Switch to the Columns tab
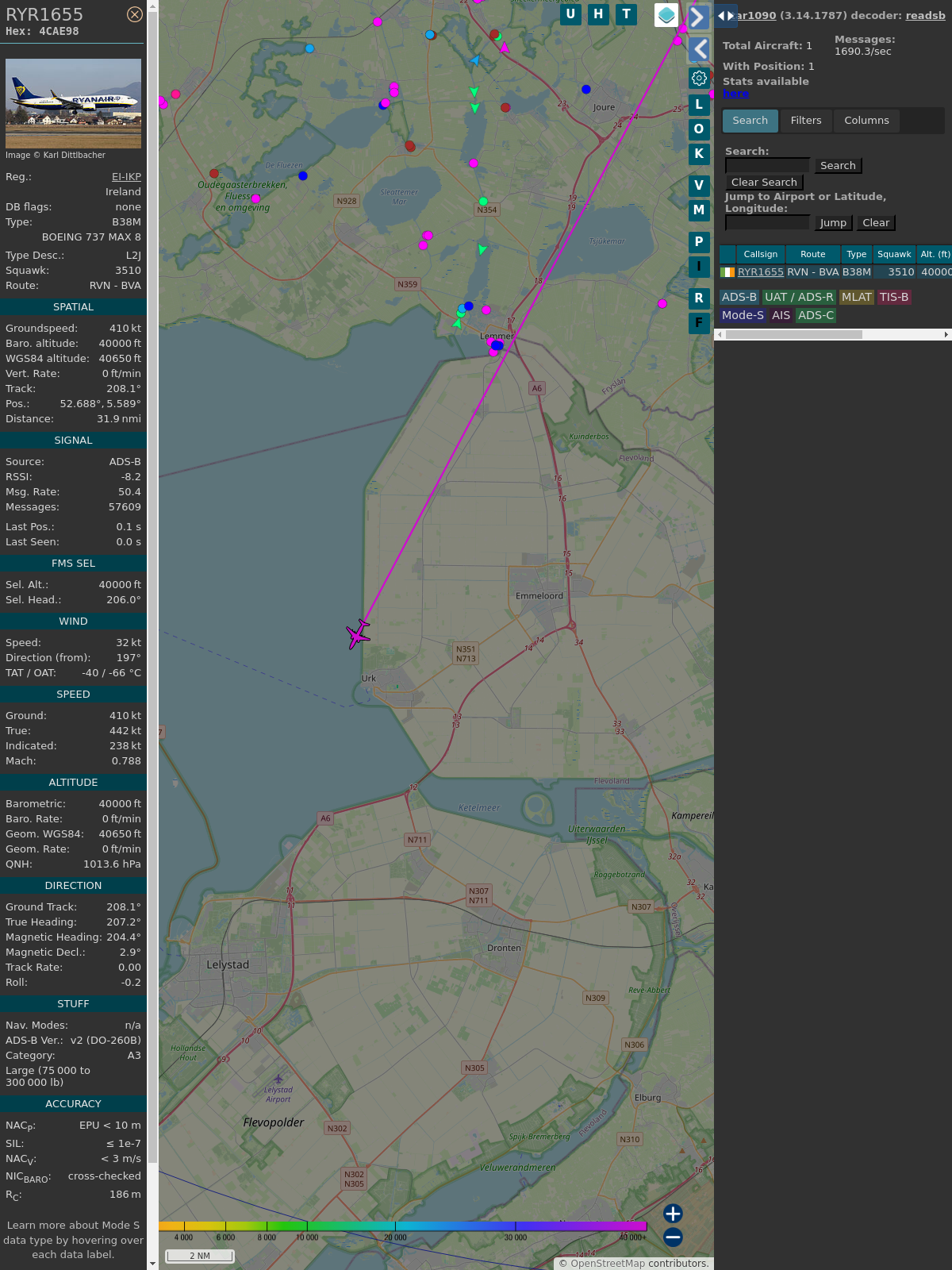Viewport: 952px width, 1270px height. 866,121
